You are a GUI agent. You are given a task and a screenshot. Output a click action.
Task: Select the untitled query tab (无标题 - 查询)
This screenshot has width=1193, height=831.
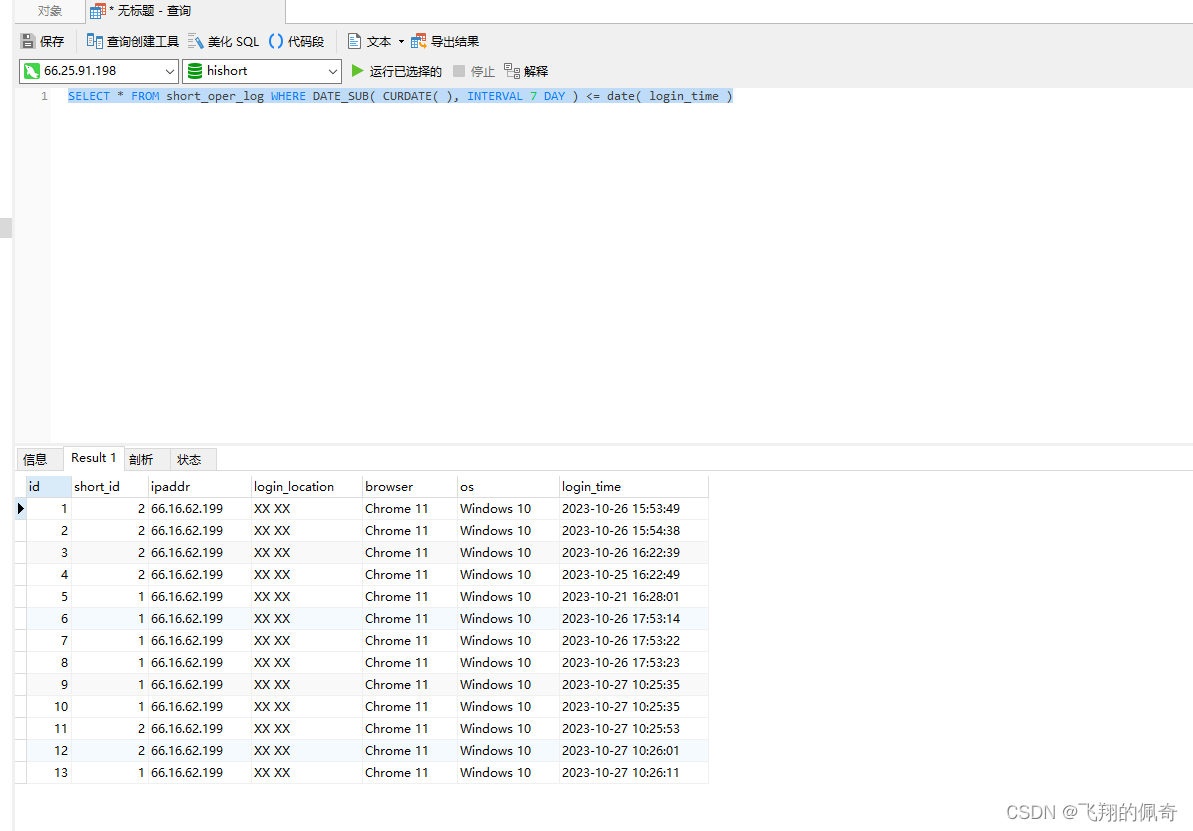[185, 11]
